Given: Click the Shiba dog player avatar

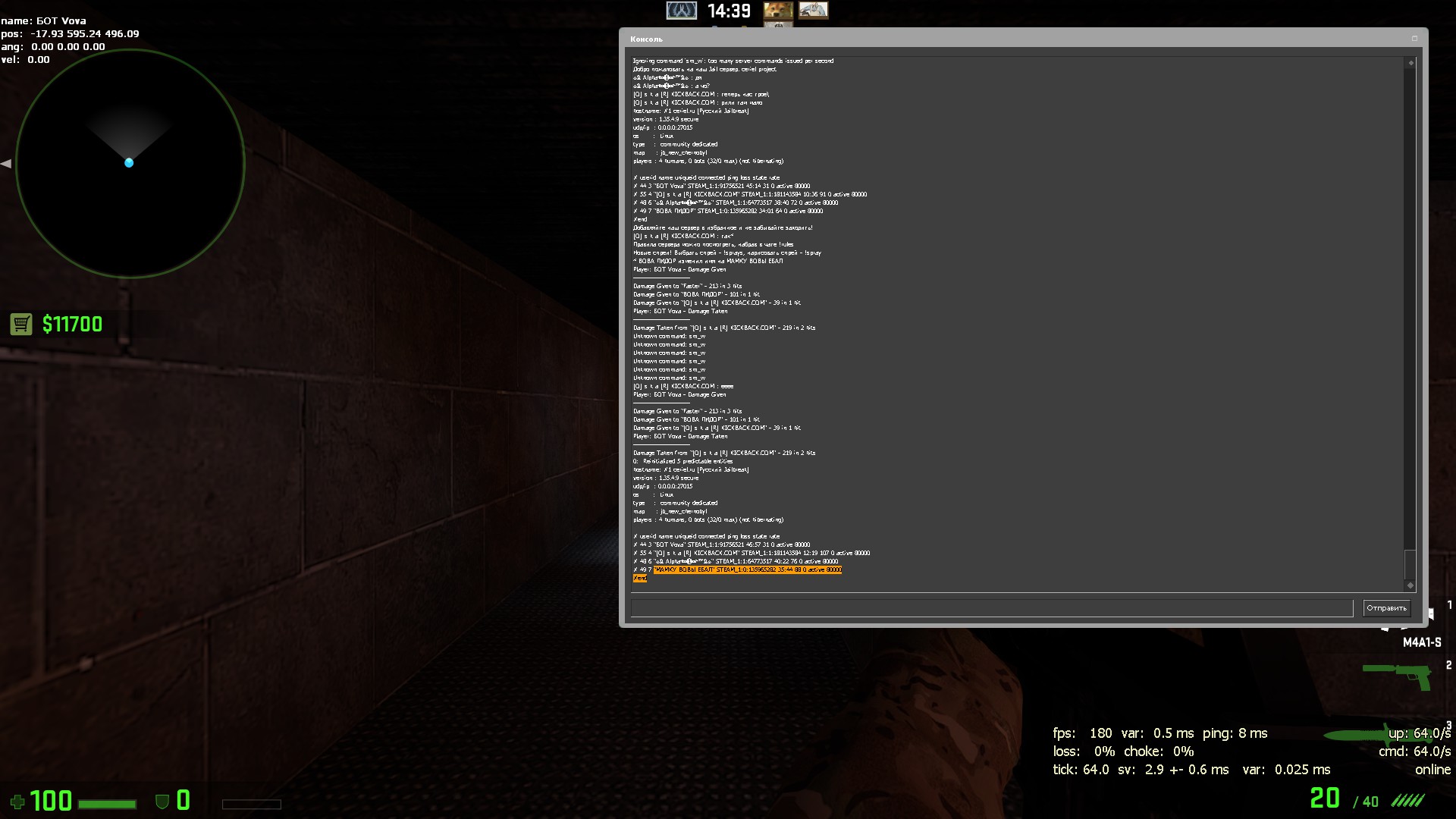Looking at the screenshot, I should tap(778, 11).
